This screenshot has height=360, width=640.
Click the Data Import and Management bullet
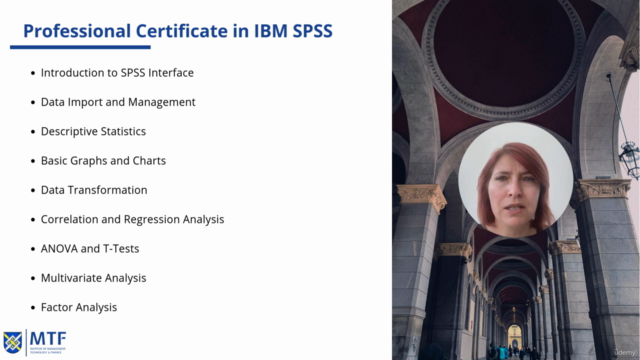click(x=118, y=102)
